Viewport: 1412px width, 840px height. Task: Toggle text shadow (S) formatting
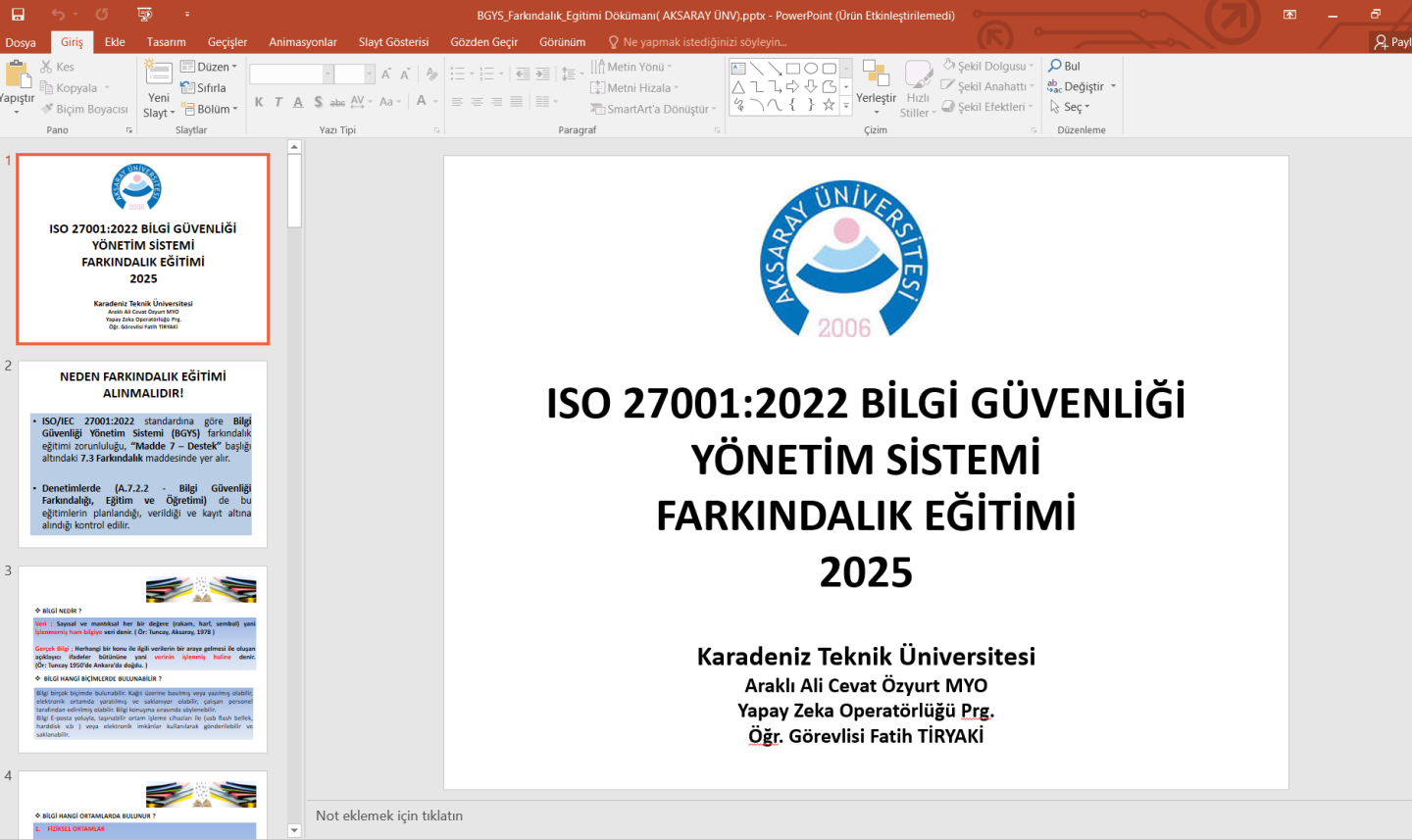click(318, 102)
